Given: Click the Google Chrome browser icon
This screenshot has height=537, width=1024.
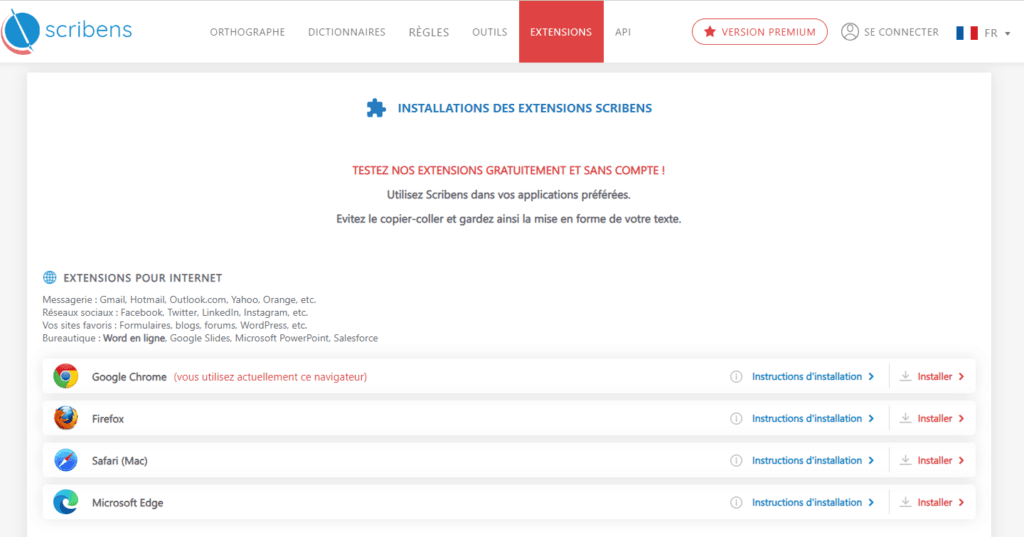Looking at the screenshot, I should tap(66, 376).
